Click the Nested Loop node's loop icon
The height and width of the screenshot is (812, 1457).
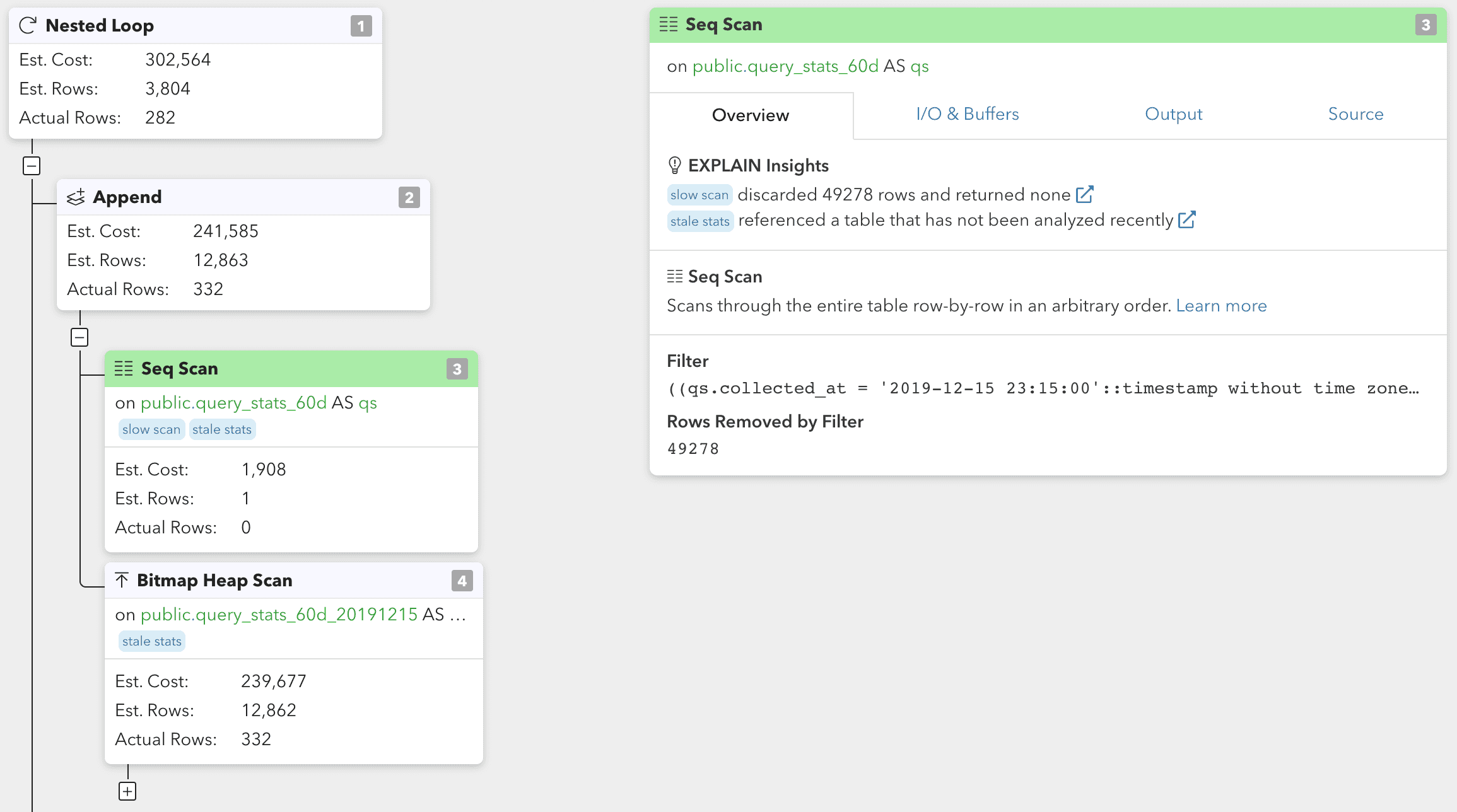(x=26, y=26)
